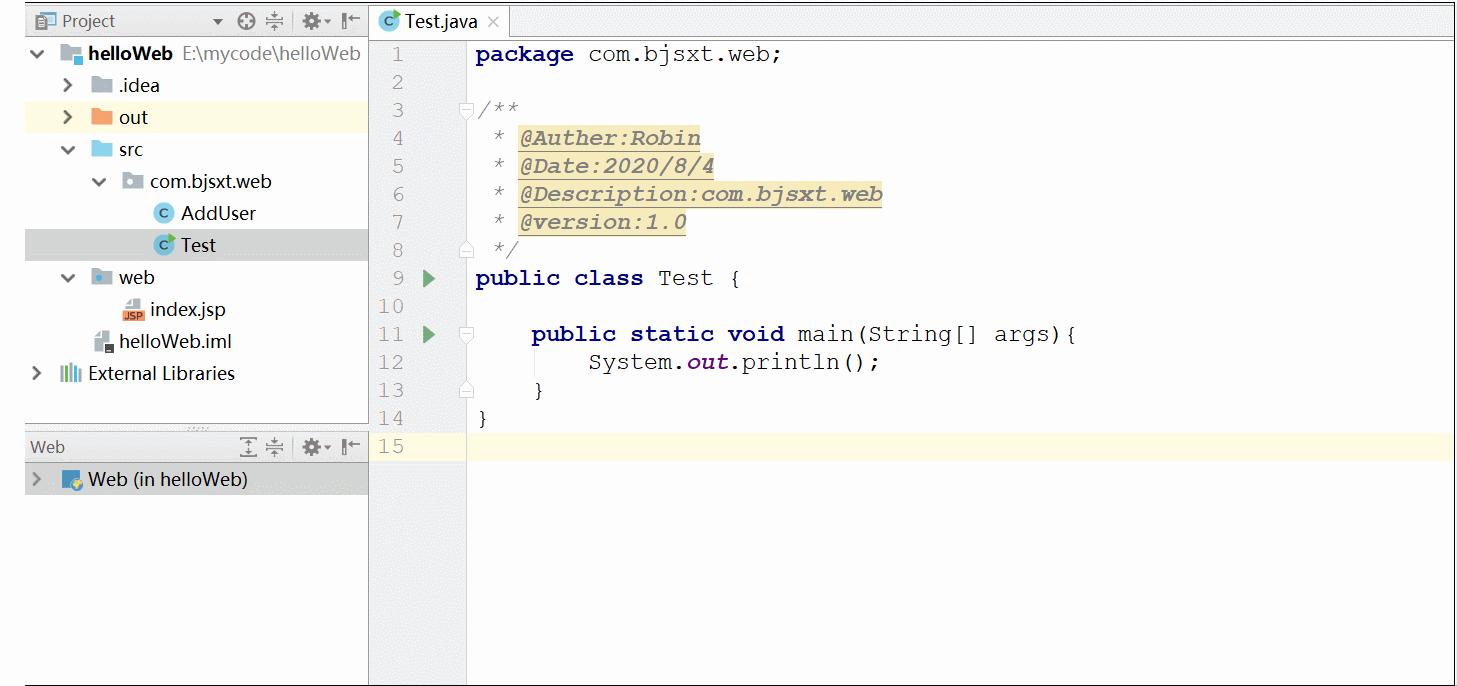
Task: Place the caret on empty line 15
Action: click(x=600, y=447)
